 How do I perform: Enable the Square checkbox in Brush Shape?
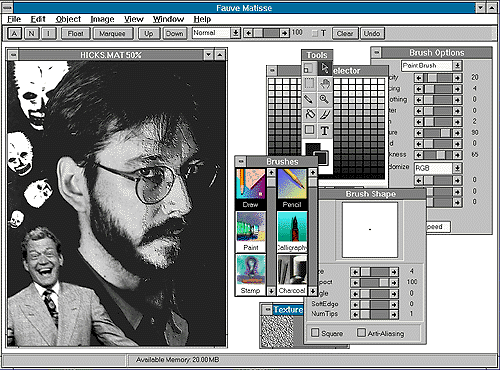coord(315,332)
